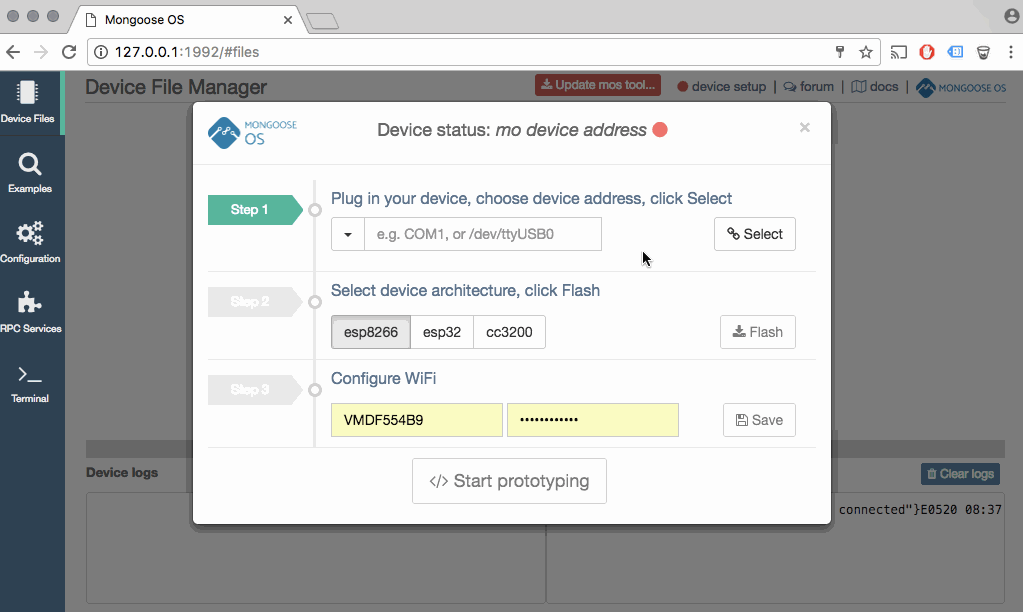This screenshot has width=1023, height=612.
Task: Select the Mongoose OS browser tab
Action: [x=186, y=20]
